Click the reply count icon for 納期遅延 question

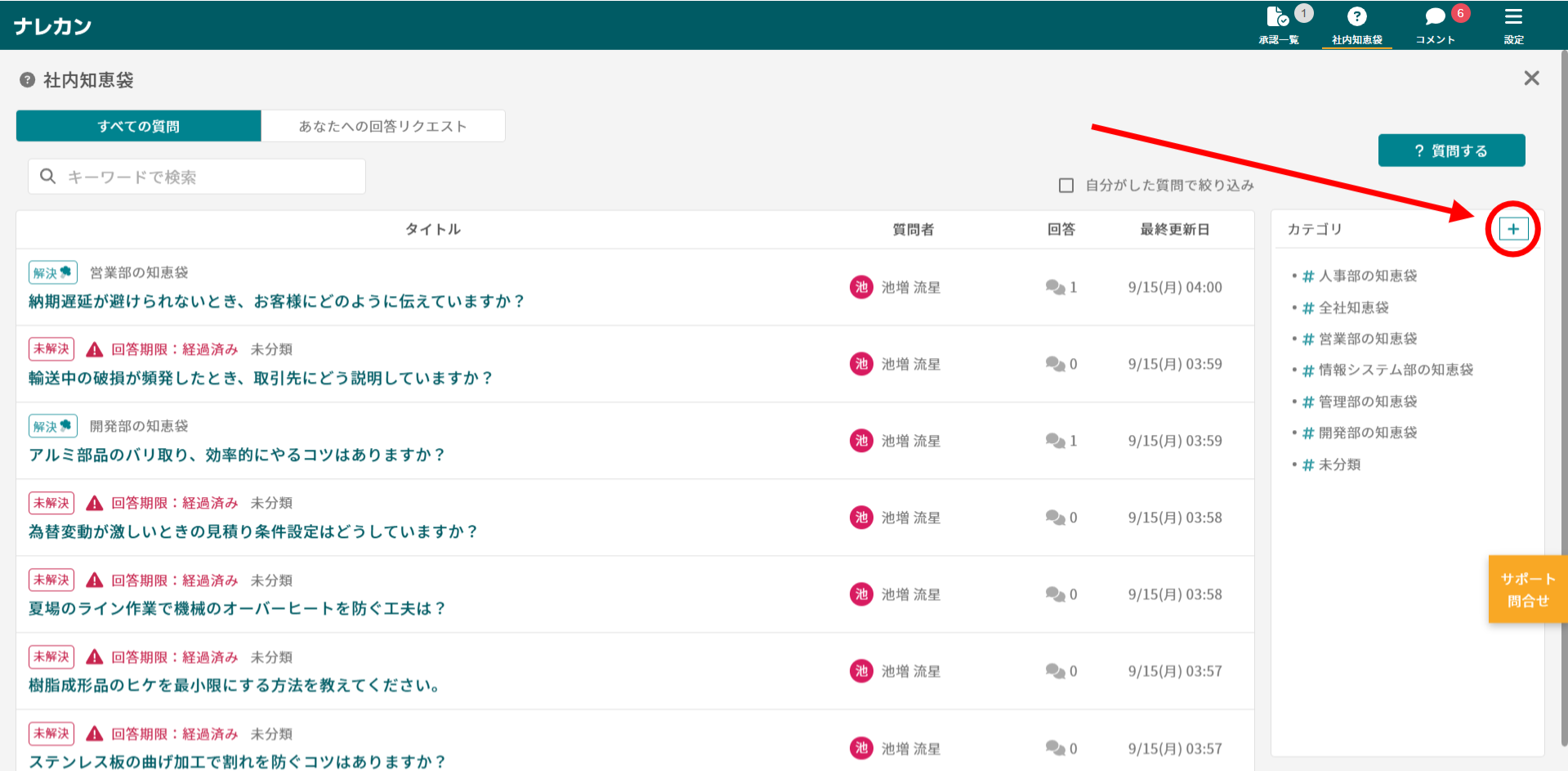pyautogui.click(x=1055, y=287)
